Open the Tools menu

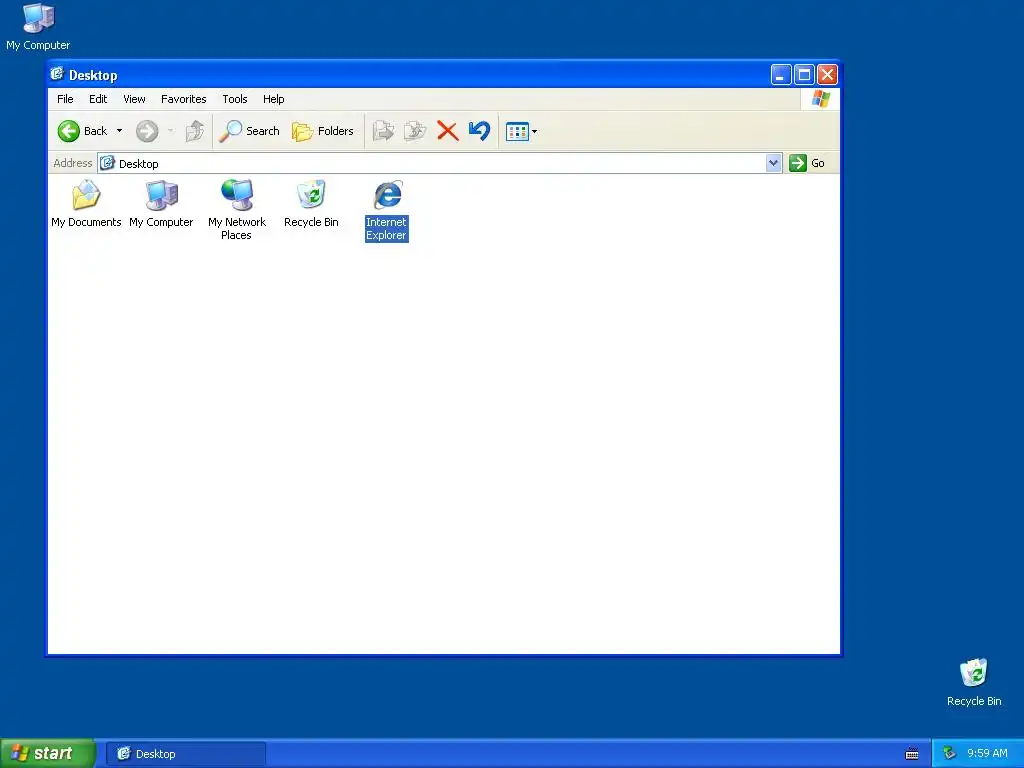tap(234, 99)
